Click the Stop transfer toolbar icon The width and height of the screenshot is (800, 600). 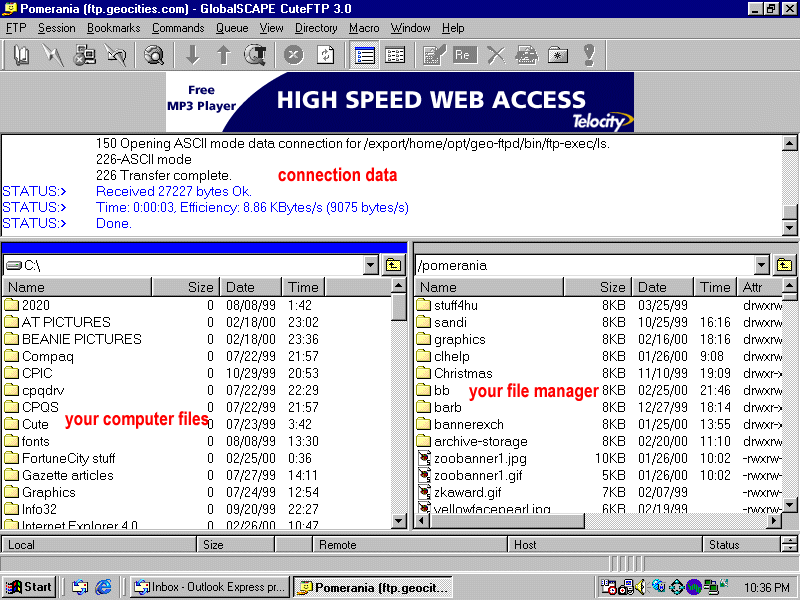pyautogui.click(x=293, y=56)
